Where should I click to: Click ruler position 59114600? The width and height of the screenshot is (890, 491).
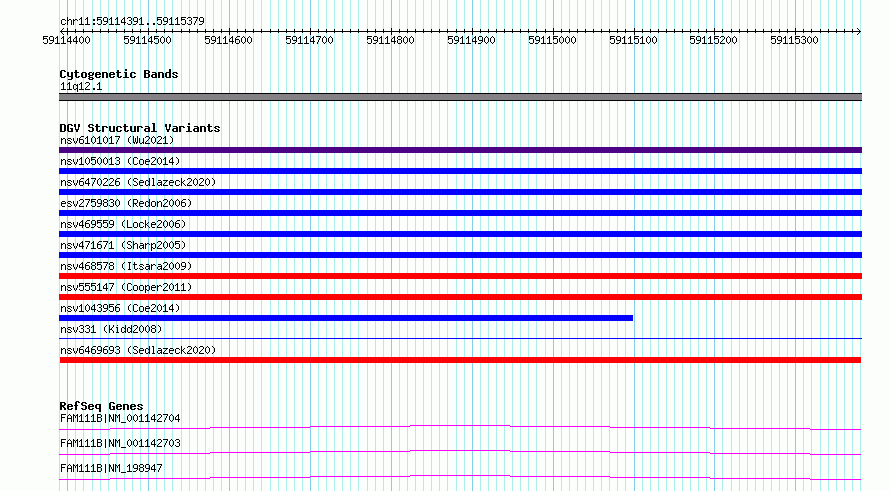(x=228, y=40)
